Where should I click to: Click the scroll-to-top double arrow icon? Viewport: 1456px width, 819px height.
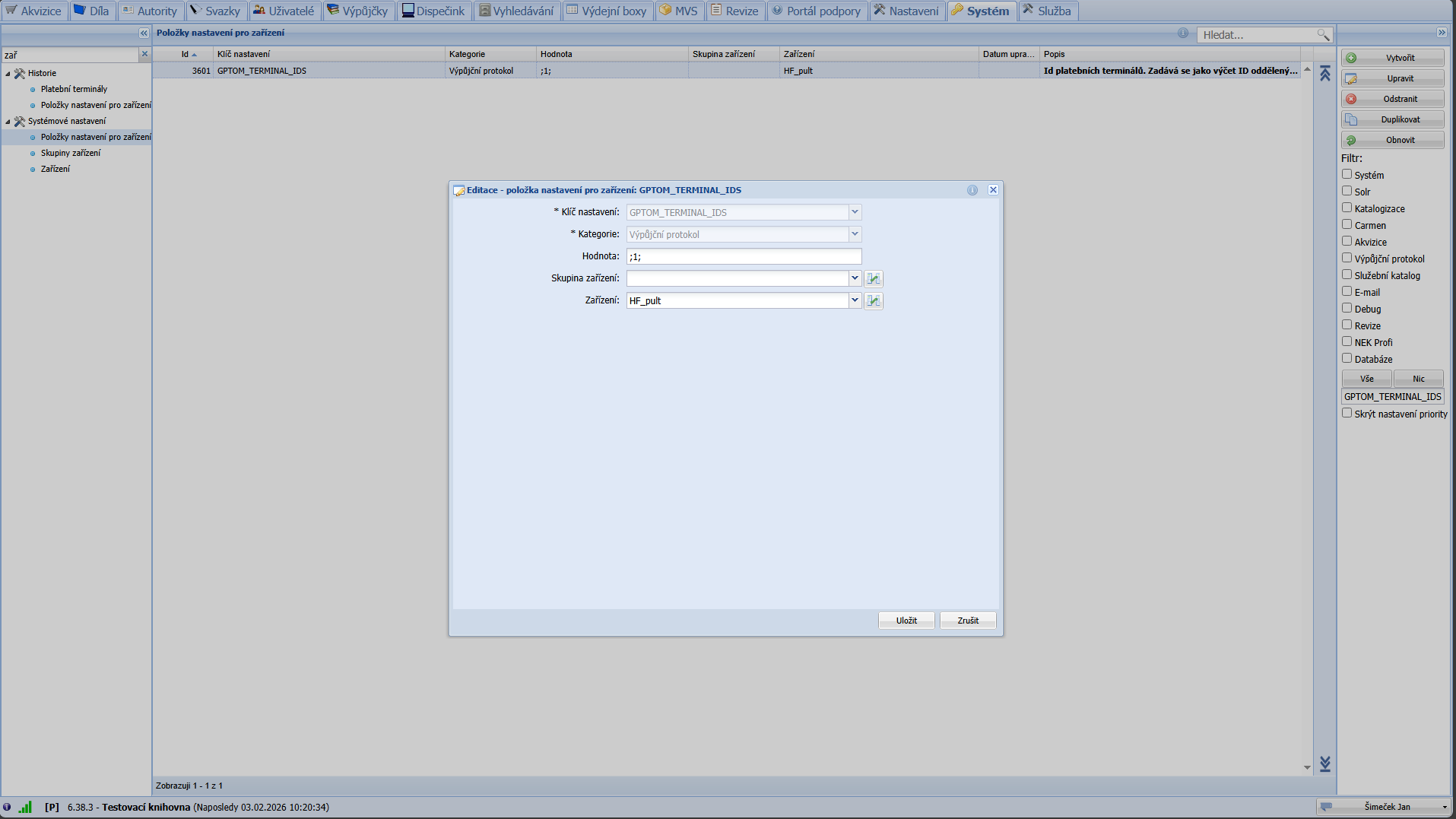(1325, 74)
